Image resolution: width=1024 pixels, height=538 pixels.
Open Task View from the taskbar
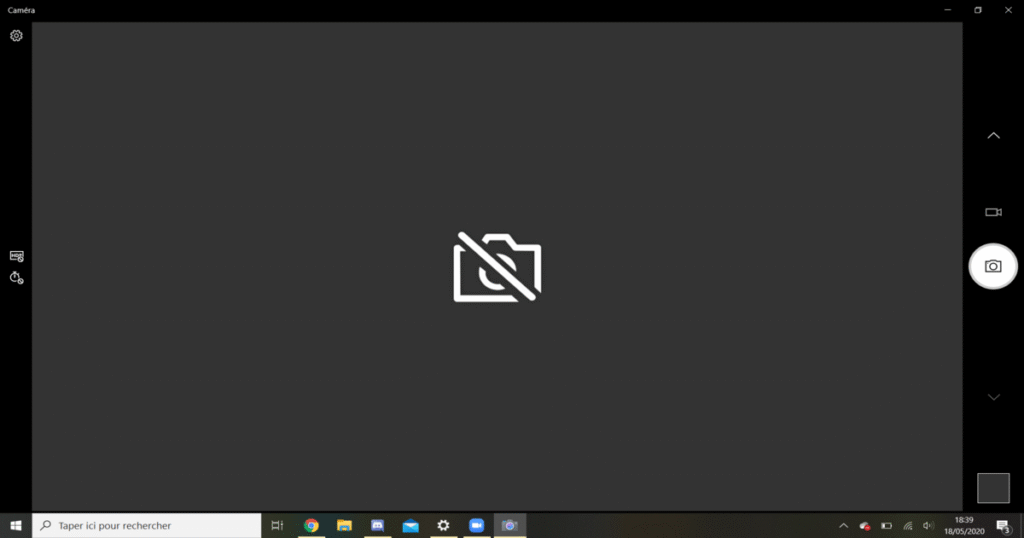pos(278,525)
